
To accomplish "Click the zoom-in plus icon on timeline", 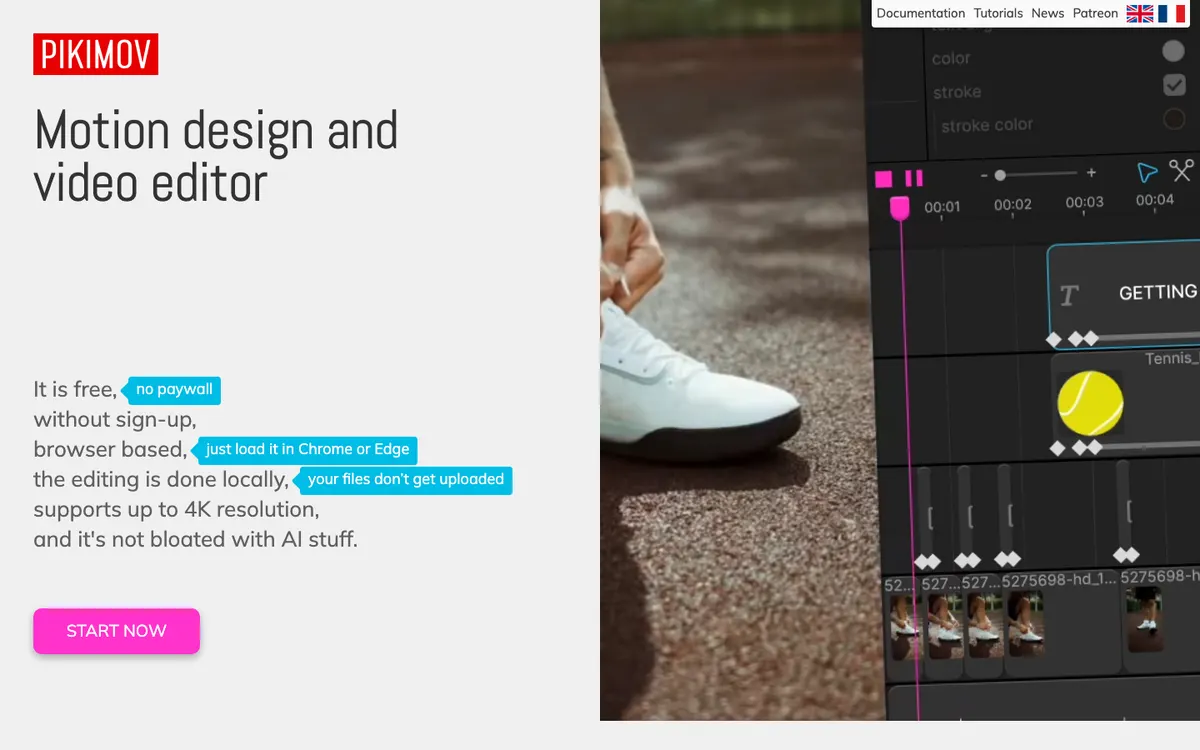I will (1091, 174).
